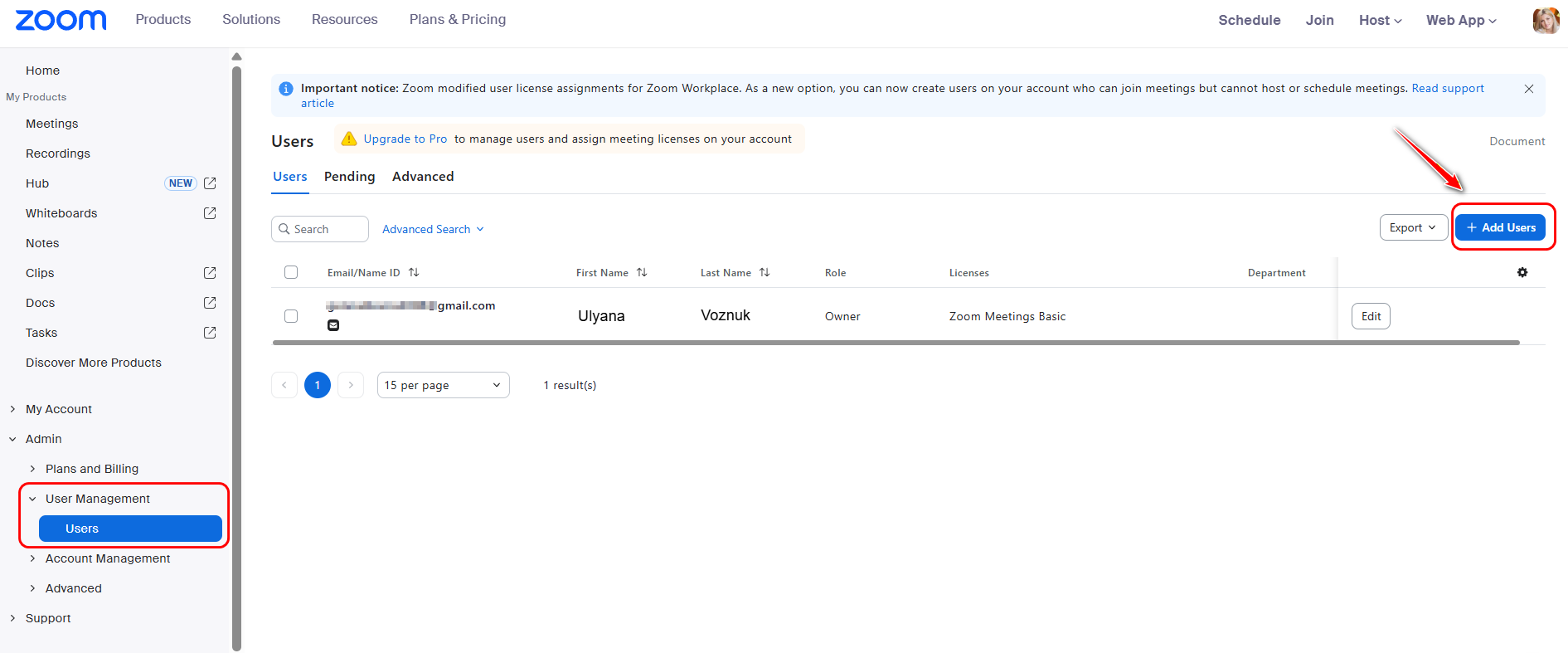The width and height of the screenshot is (1568, 653).
Task: Expand the Advanced Search options
Action: (x=433, y=229)
